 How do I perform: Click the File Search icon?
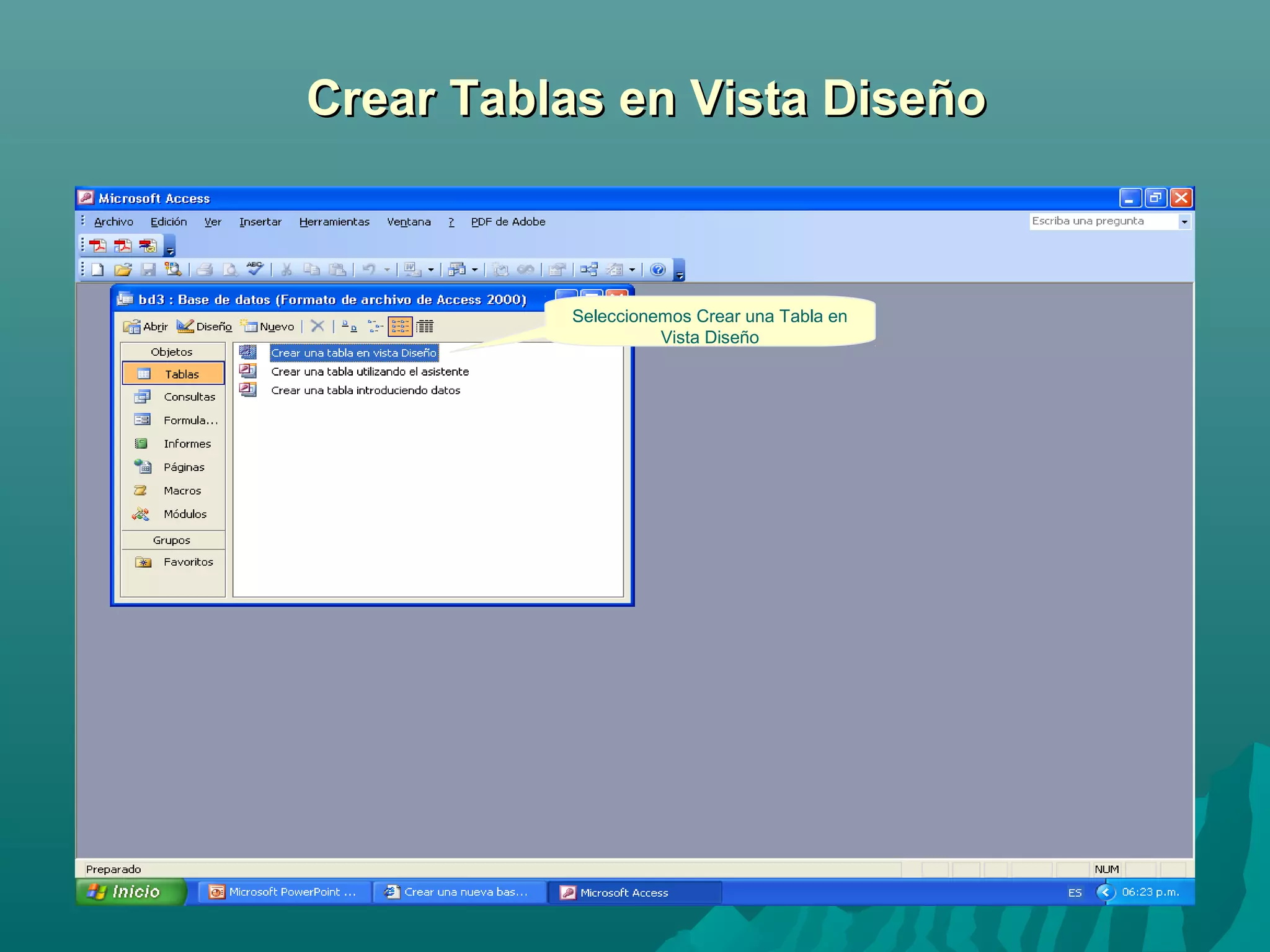click(x=173, y=270)
